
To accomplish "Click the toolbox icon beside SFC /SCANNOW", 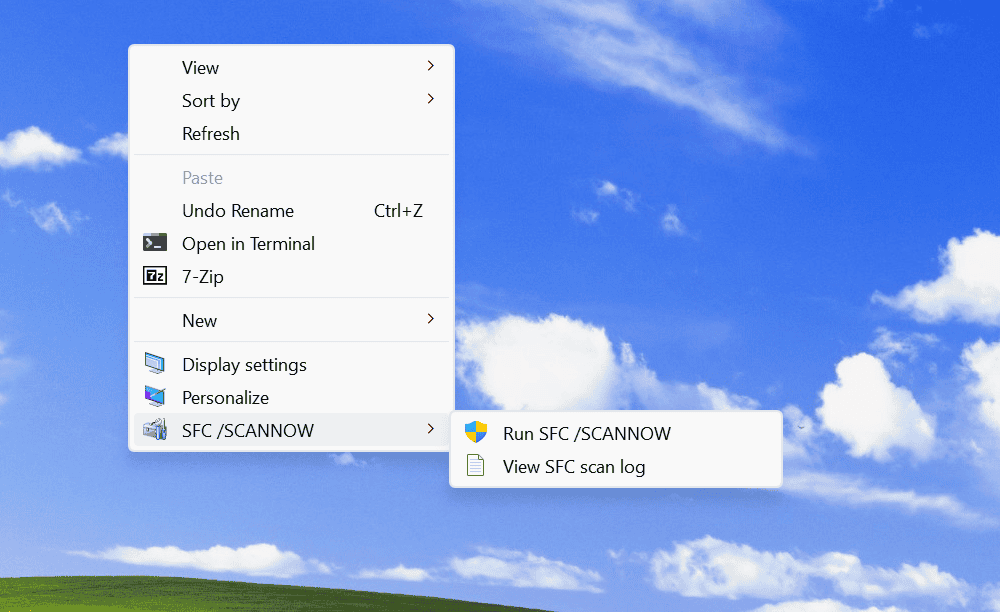I will [155, 430].
